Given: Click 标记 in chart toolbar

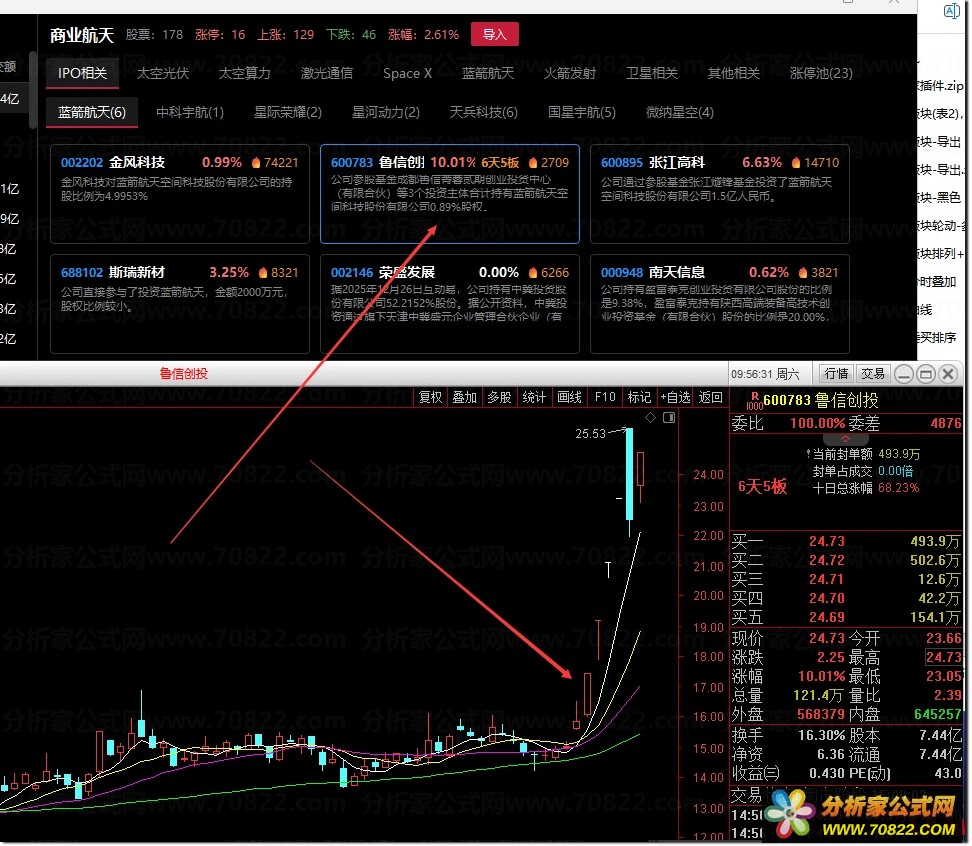Looking at the screenshot, I should point(639,397).
